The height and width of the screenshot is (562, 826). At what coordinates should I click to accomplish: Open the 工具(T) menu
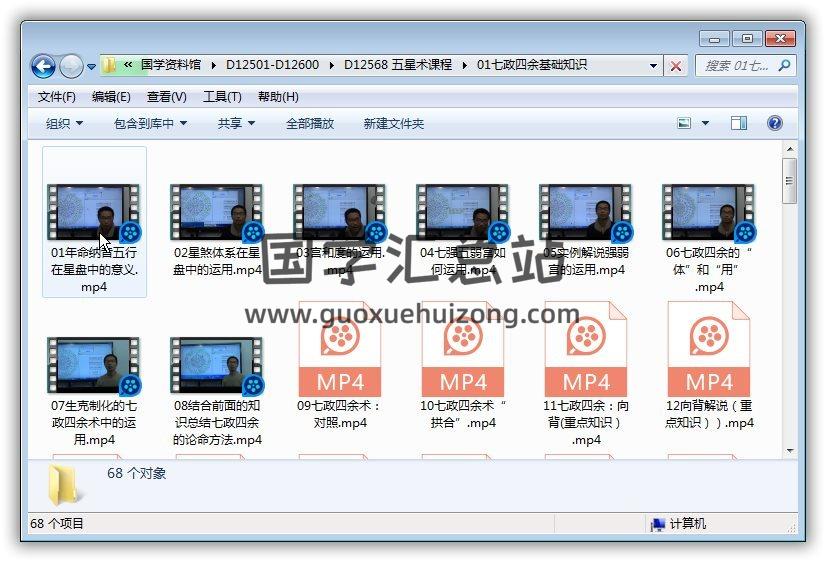click(222, 97)
